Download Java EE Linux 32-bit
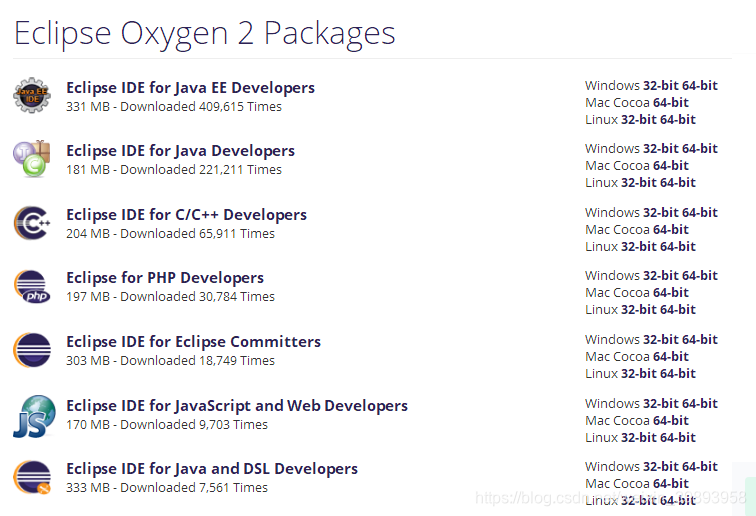 [638, 119]
